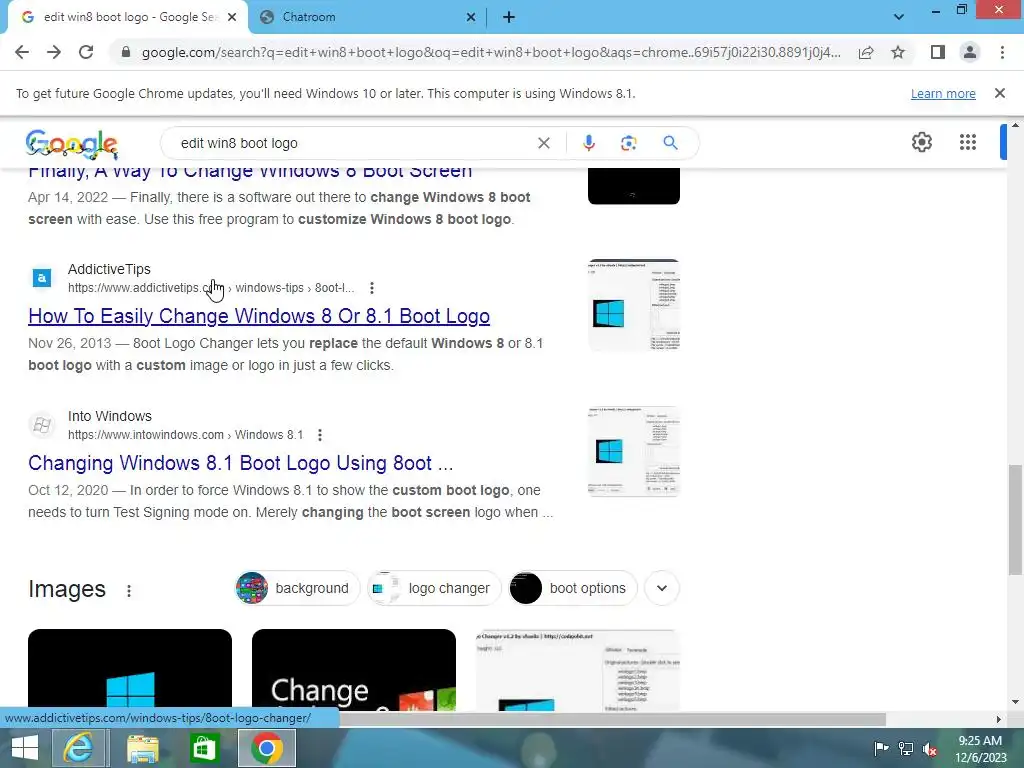Open How To Easily Change Windows 8 link
The width and height of the screenshot is (1024, 768).
click(x=259, y=316)
